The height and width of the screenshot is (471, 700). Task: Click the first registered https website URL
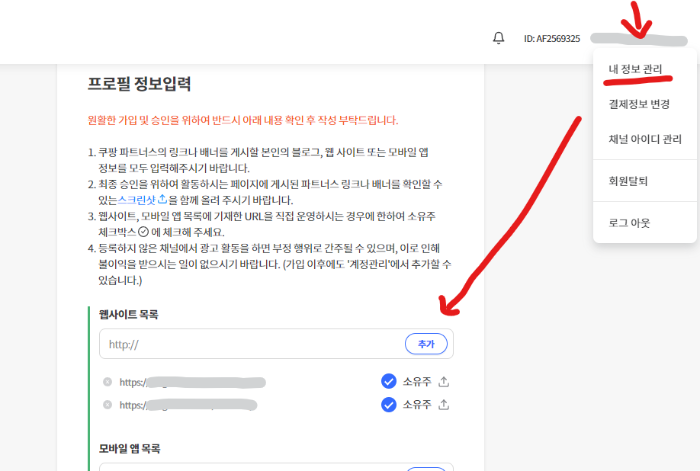(190, 381)
